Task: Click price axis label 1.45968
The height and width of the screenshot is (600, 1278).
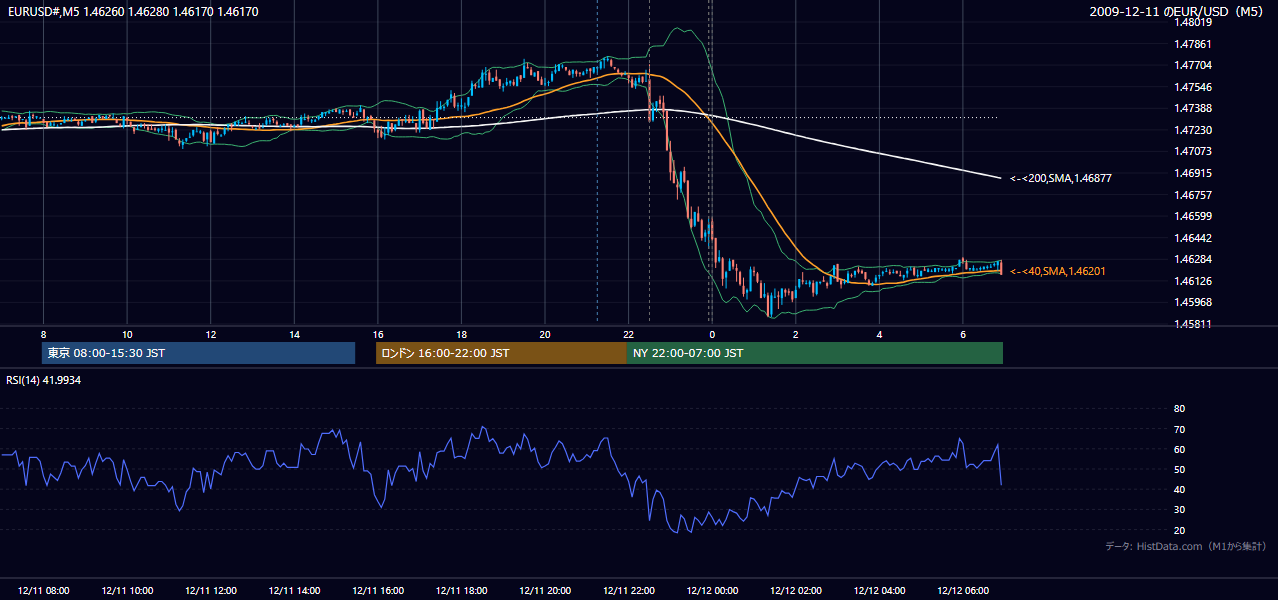Action: [1194, 302]
